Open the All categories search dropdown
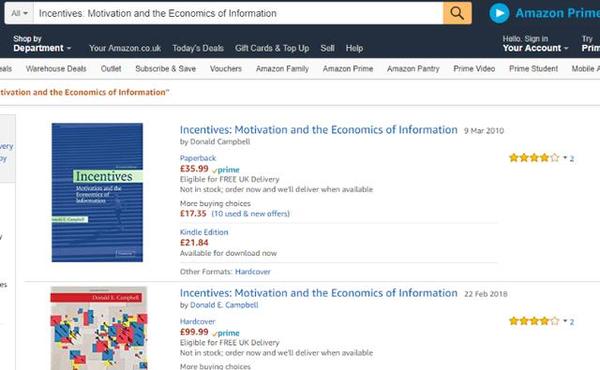This screenshot has width=600, height=370. point(19,13)
